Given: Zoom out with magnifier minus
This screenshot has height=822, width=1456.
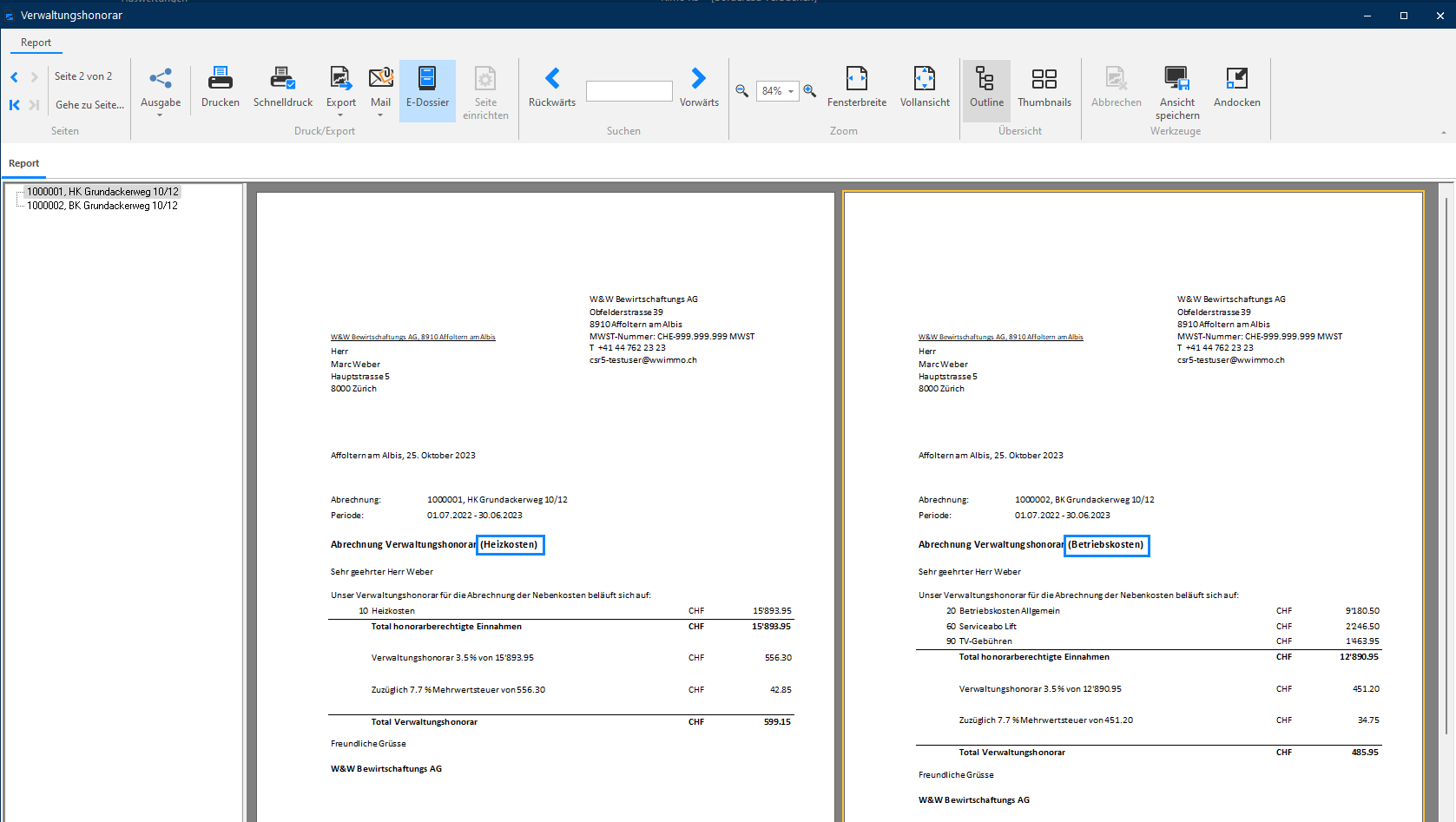Looking at the screenshot, I should coord(742,91).
